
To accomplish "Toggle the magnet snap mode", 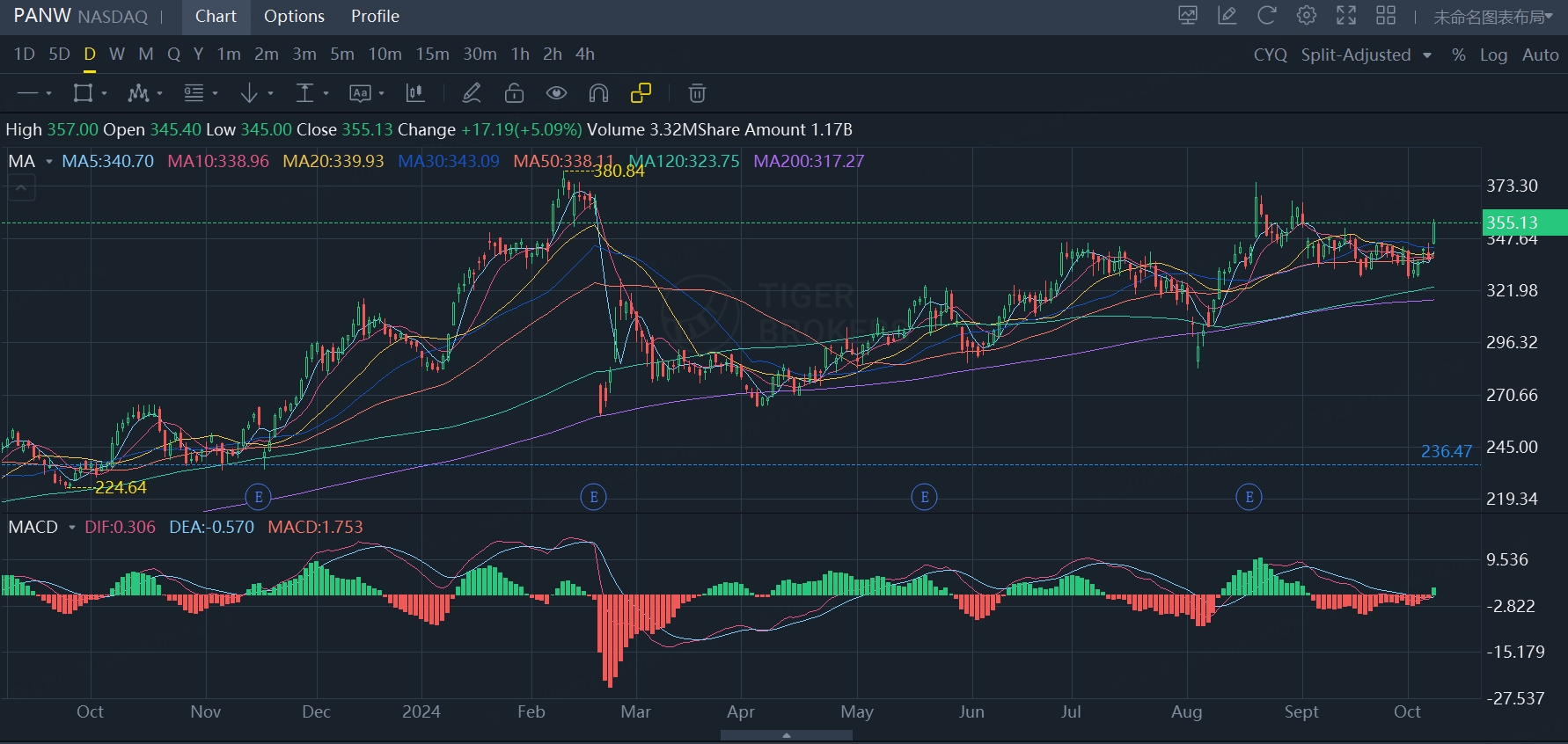I will click(598, 93).
